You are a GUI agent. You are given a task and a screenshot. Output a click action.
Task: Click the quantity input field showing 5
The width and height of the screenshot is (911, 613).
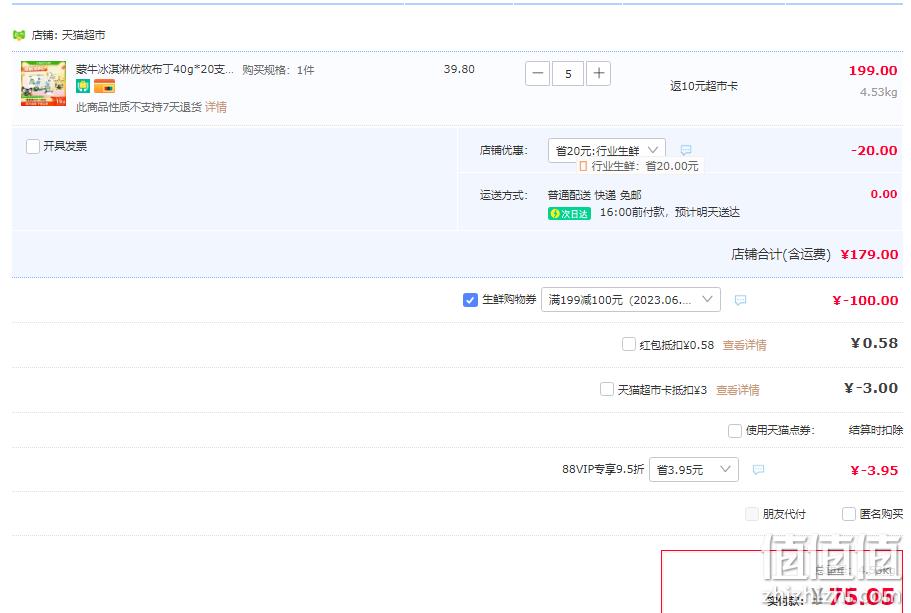pos(568,74)
